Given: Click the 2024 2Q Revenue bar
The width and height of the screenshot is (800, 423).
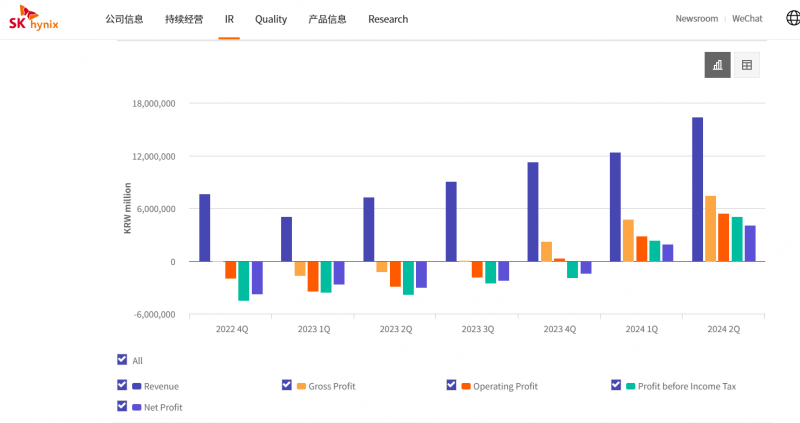Looking at the screenshot, I should tap(697, 189).
